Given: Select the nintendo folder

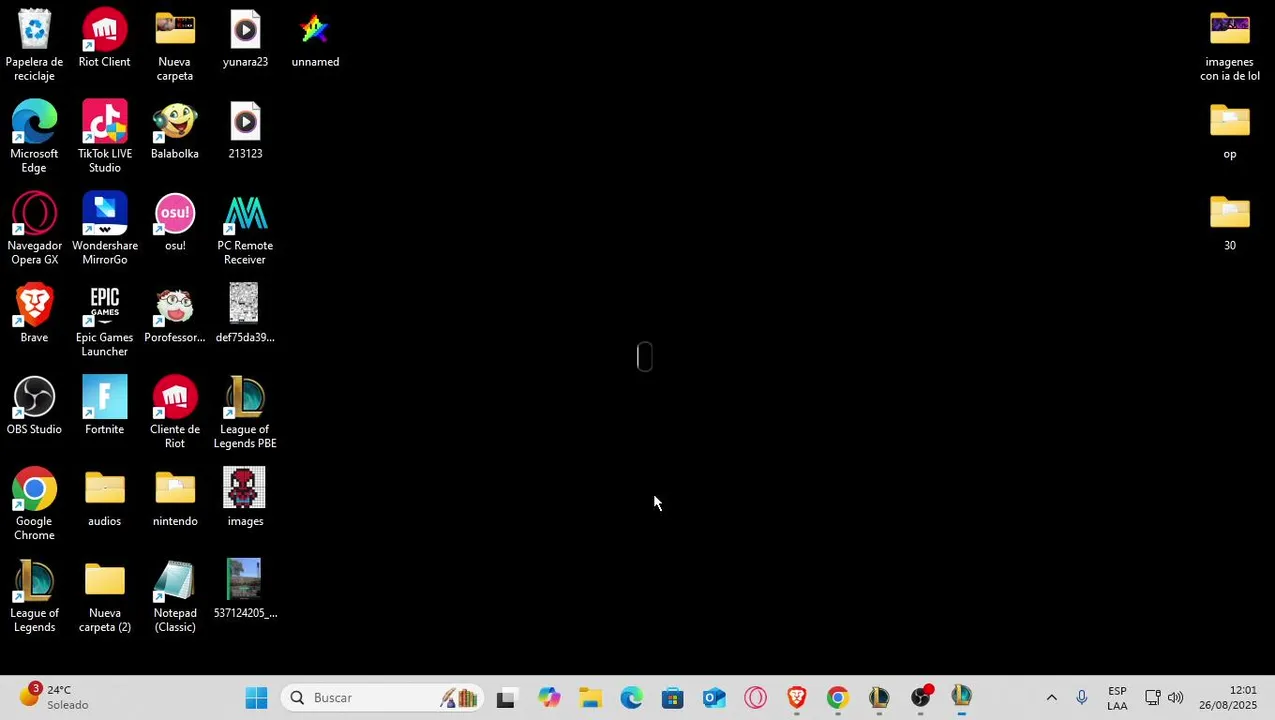Looking at the screenshot, I should [x=175, y=498].
